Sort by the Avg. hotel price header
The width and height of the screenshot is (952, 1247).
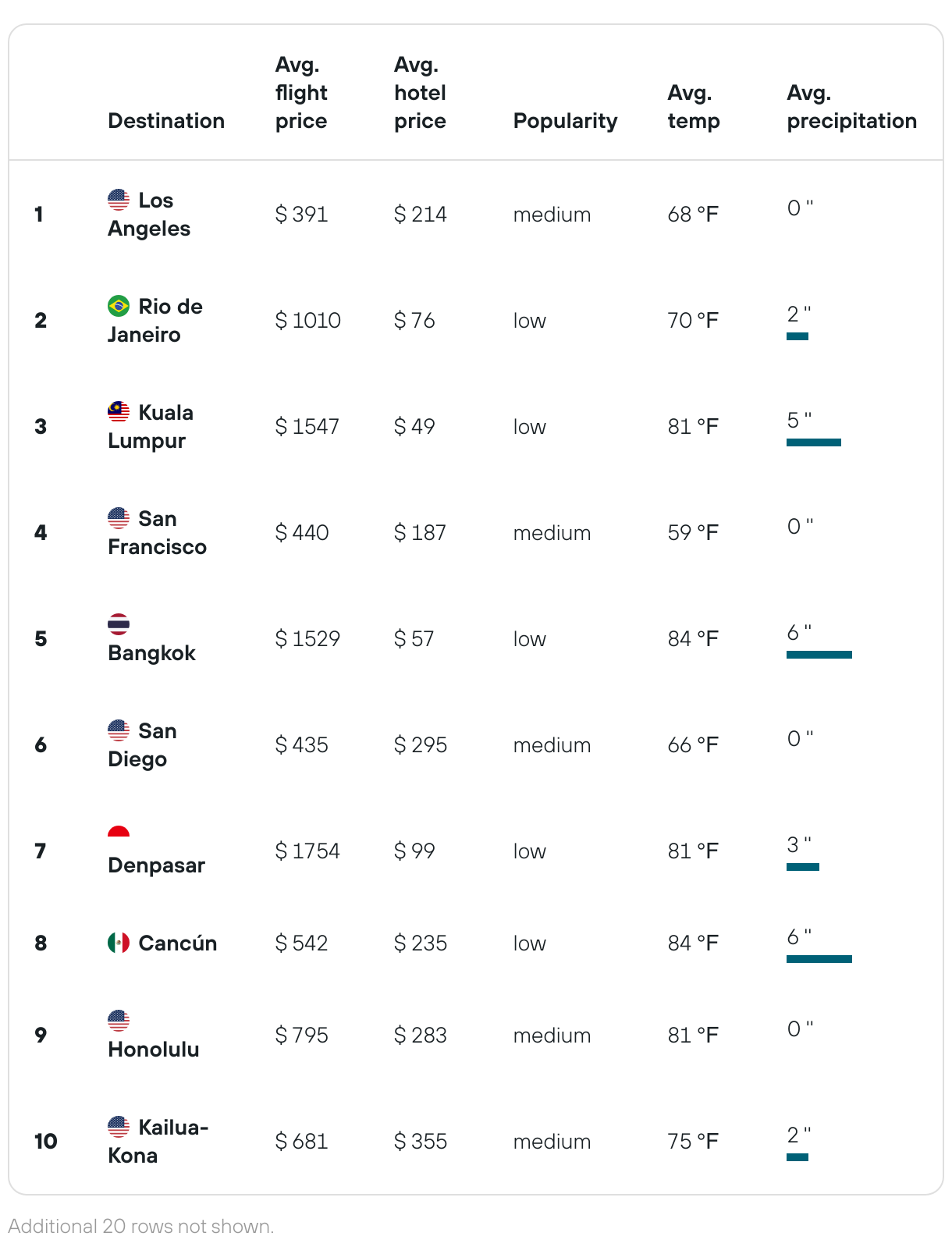point(420,93)
